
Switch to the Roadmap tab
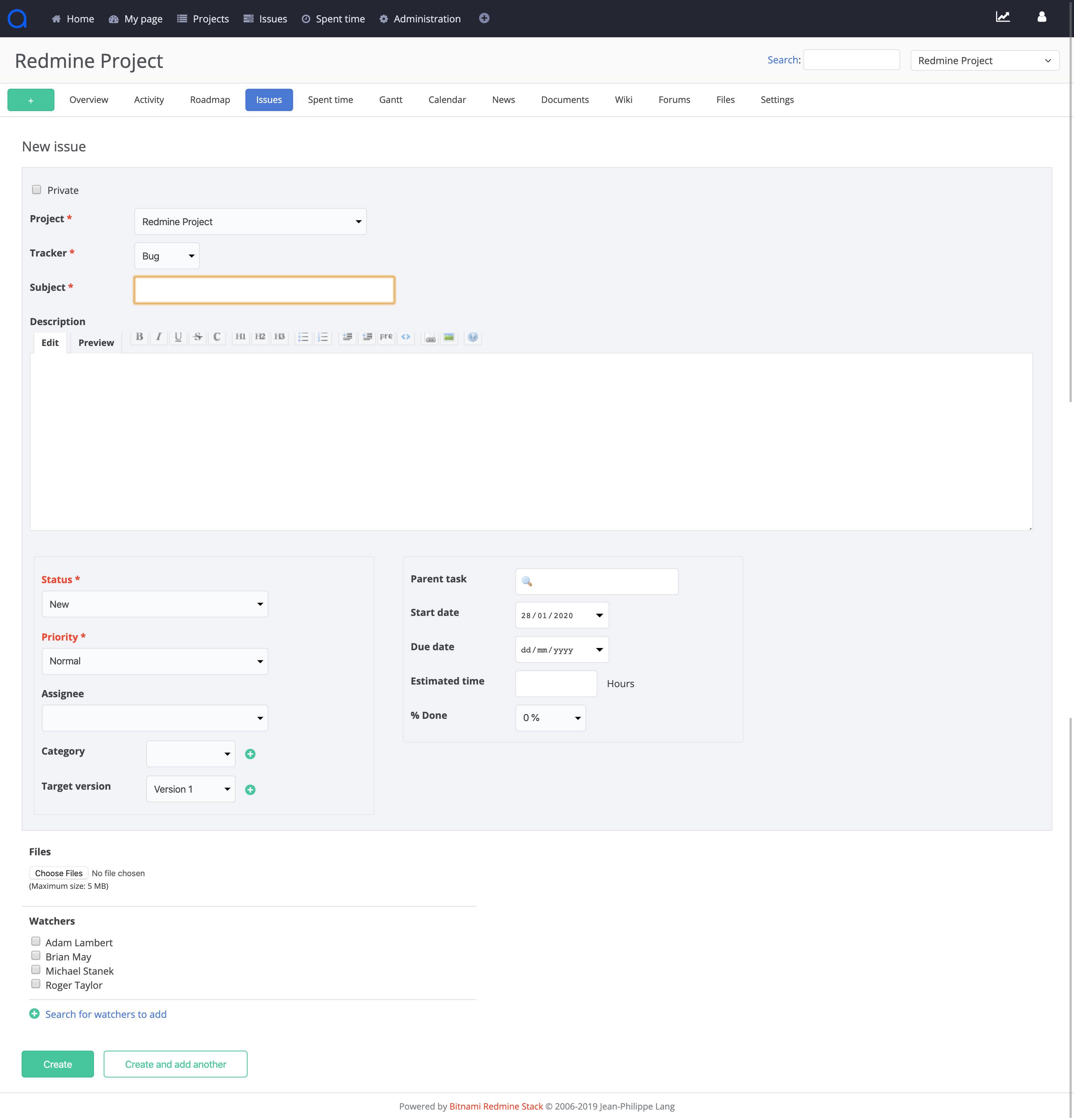[210, 100]
